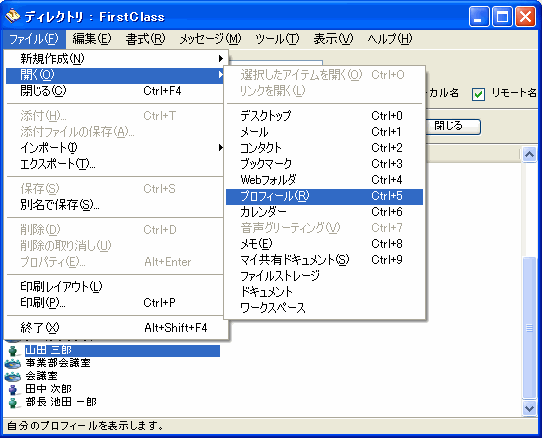Screen dimensions: 542x438
Task: Click the 閉じる button
Action: [452, 126]
